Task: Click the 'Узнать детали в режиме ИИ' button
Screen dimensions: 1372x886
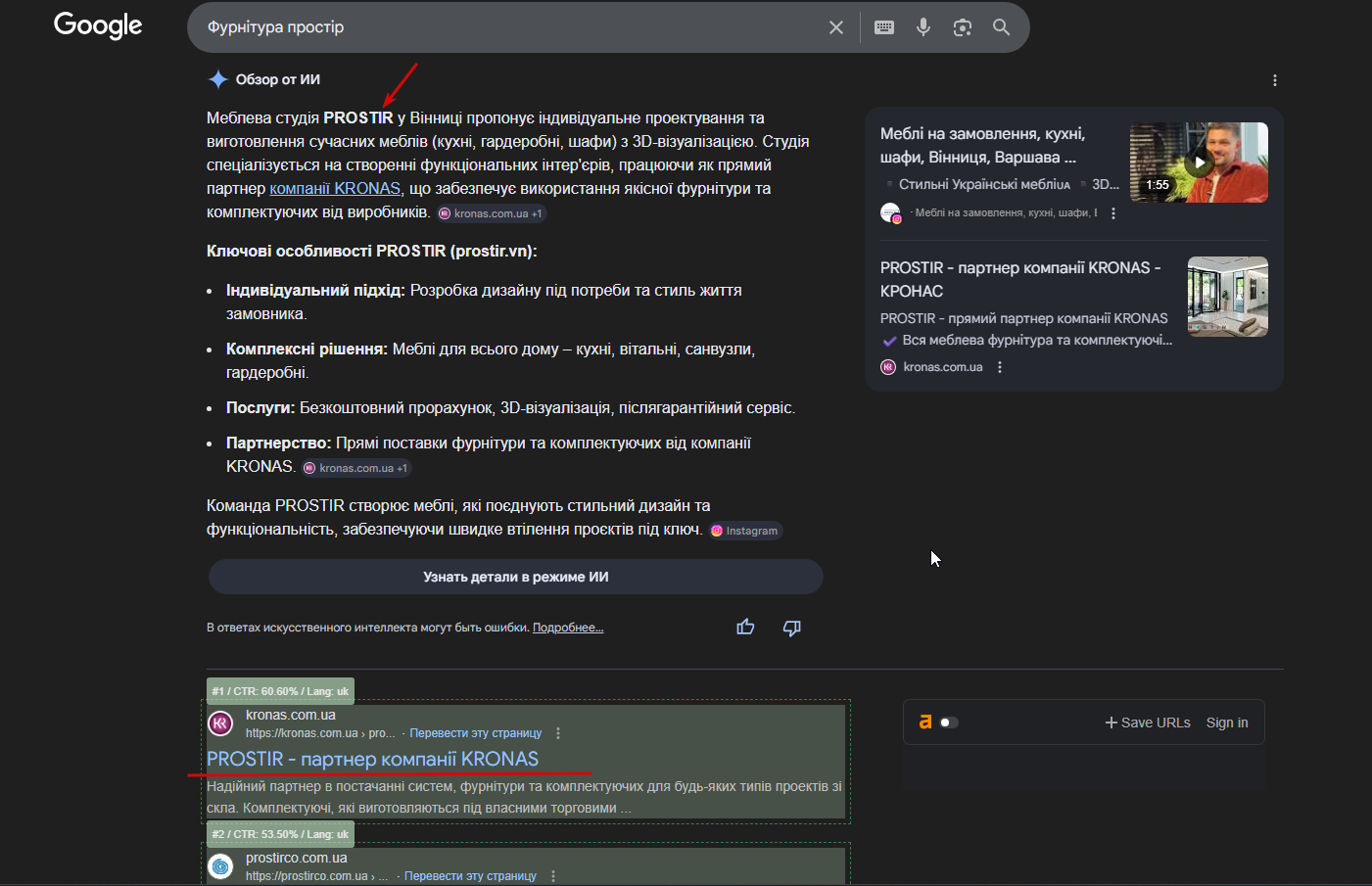Action: coord(516,577)
